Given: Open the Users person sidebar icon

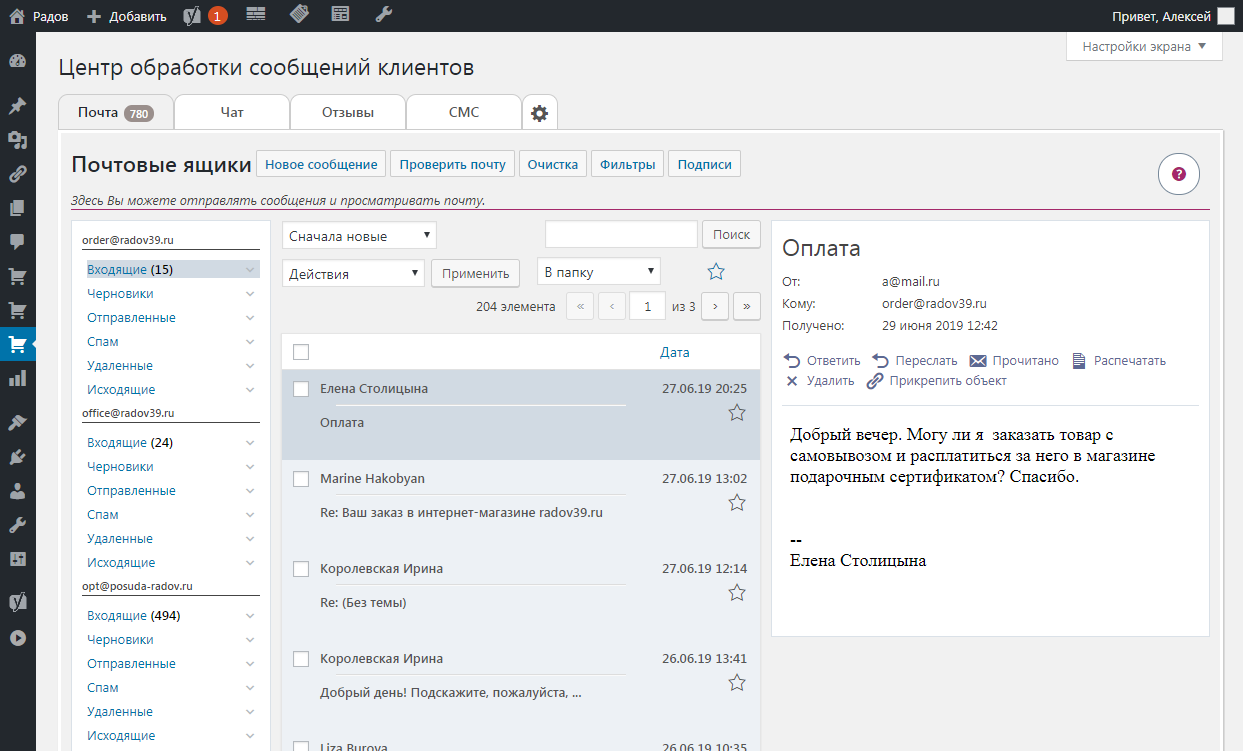Looking at the screenshot, I should 17,491.
